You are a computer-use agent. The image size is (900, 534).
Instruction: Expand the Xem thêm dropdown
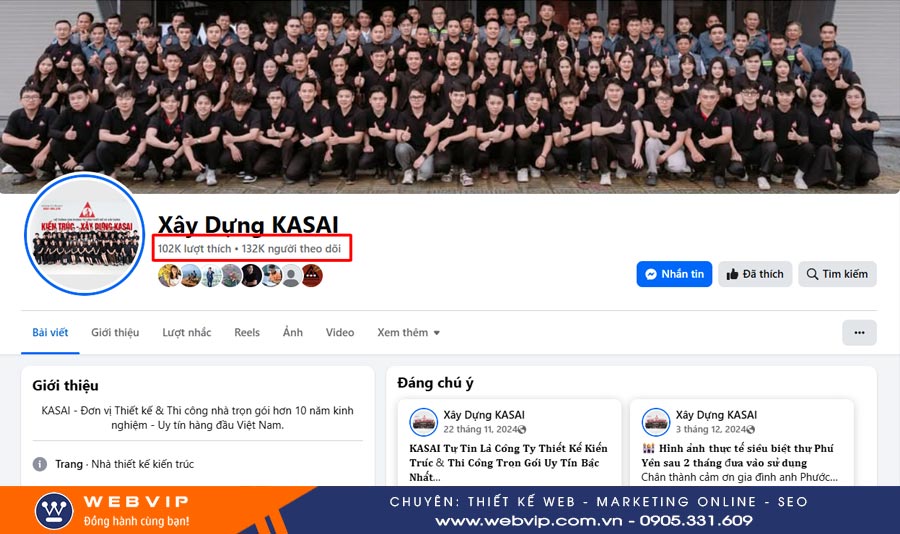point(408,332)
